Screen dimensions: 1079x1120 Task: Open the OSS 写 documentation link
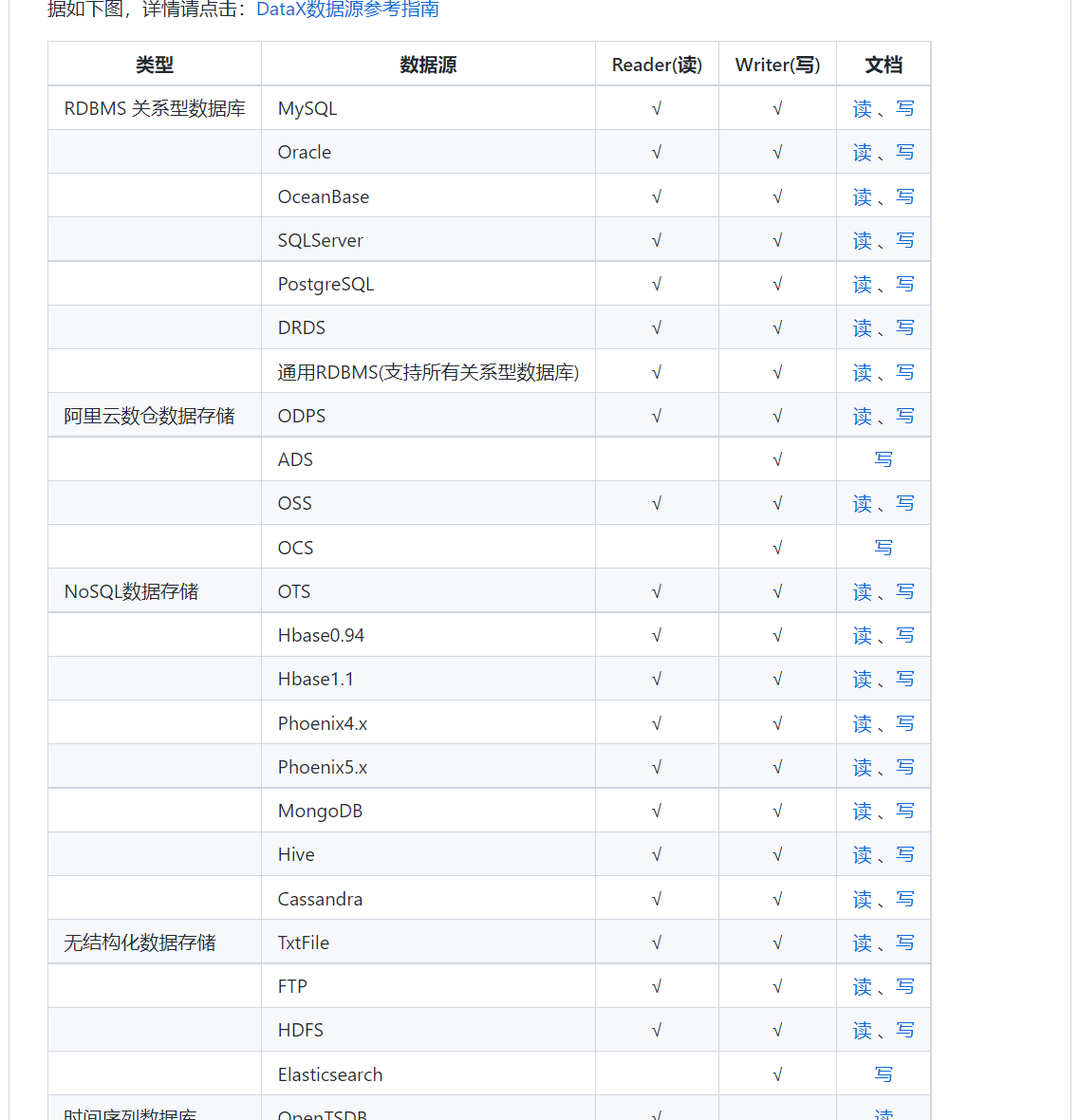click(x=904, y=504)
